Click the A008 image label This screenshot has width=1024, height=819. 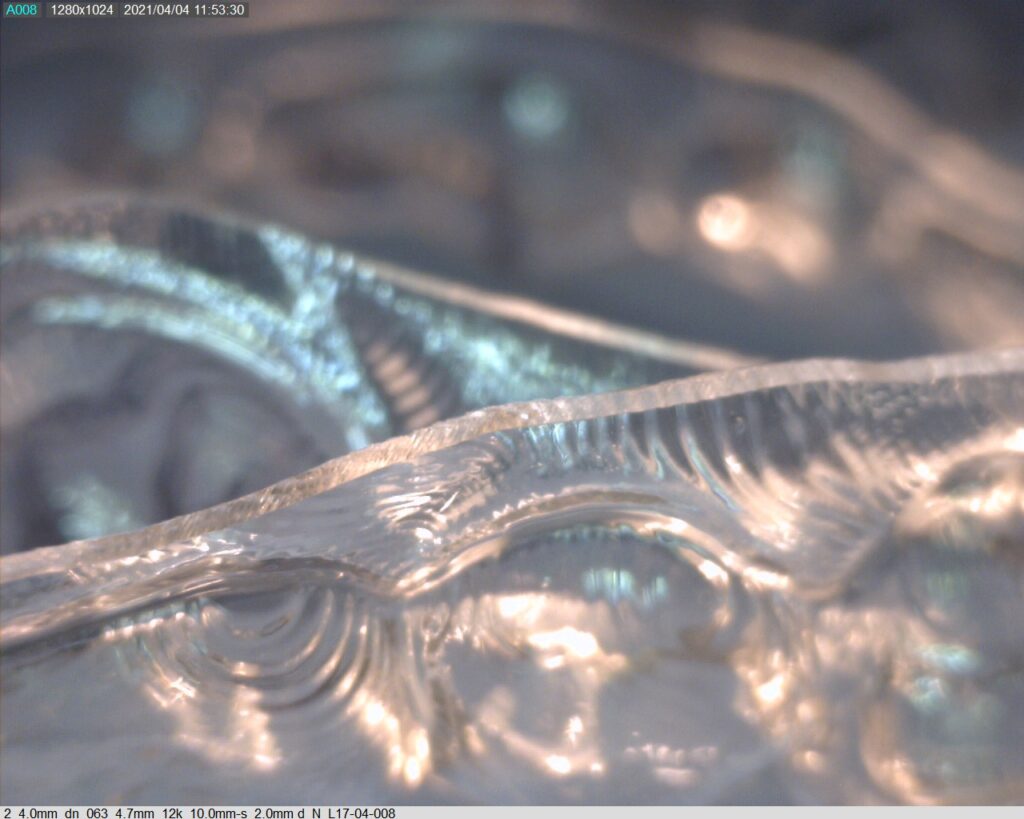coord(20,10)
